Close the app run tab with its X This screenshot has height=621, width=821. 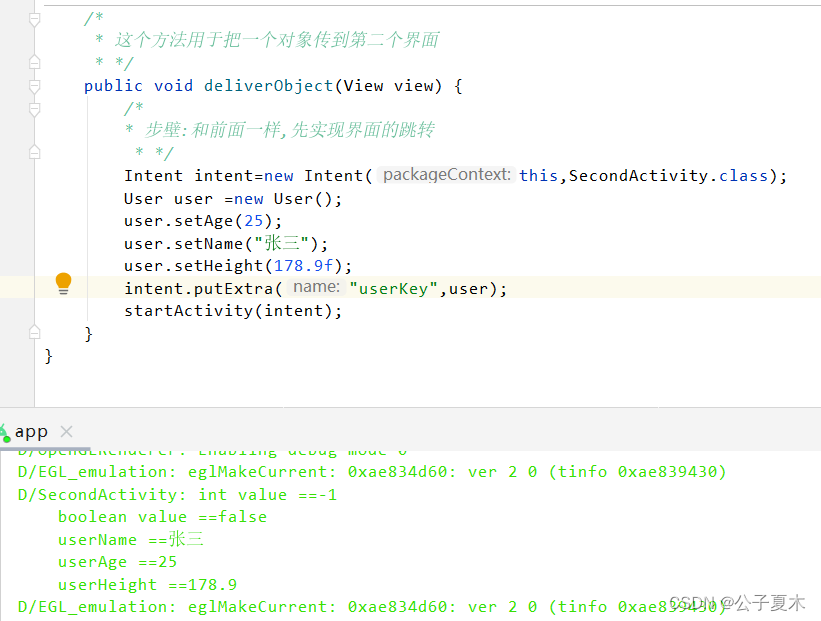tap(65, 433)
